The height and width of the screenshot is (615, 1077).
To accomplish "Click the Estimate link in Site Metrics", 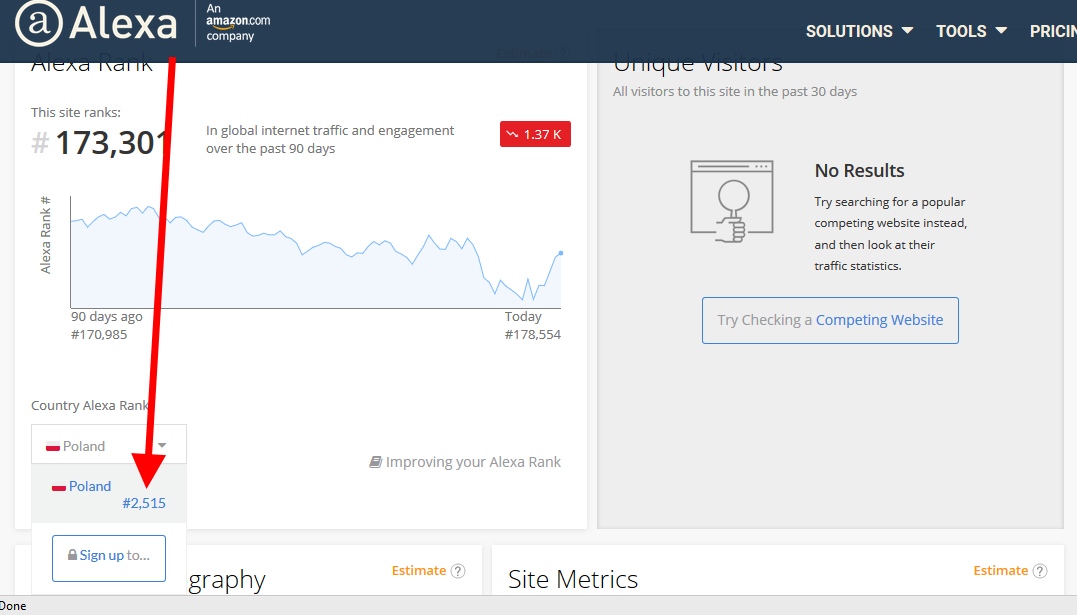I will 1000,570.
